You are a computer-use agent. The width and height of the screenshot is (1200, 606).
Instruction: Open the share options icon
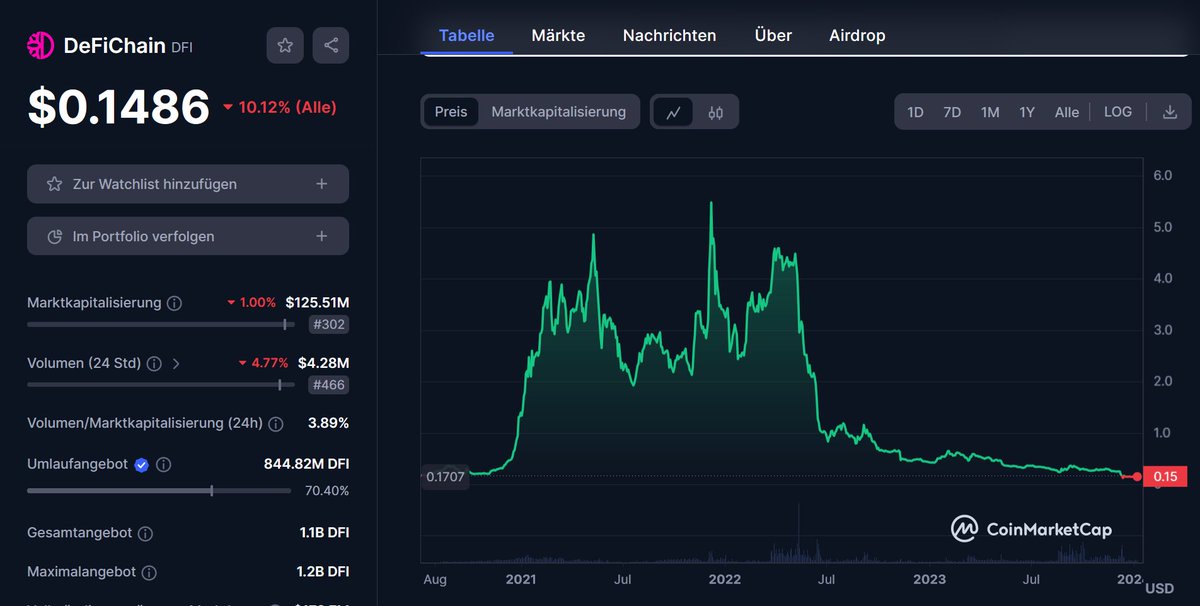click(331, 45)
